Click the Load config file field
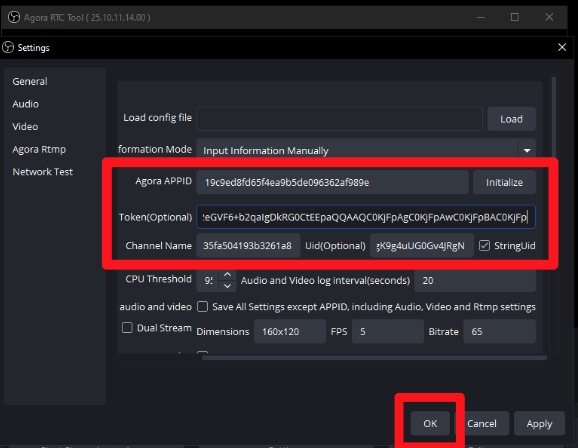 tap(340, 119)
